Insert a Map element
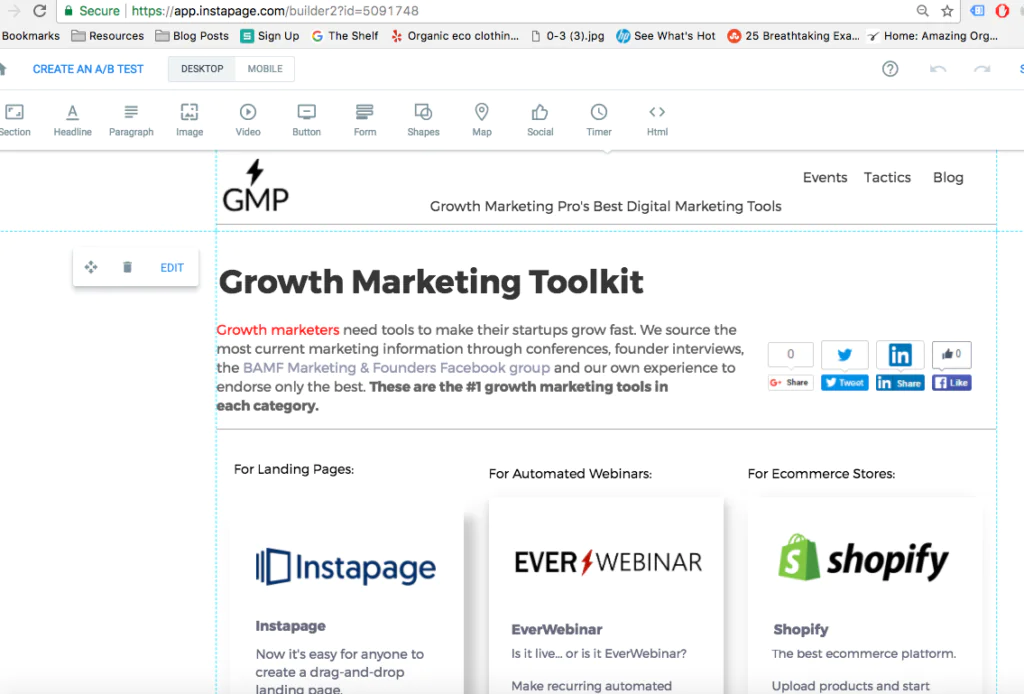This screenshot has width=1024, height=694. [x=481, y=121]
